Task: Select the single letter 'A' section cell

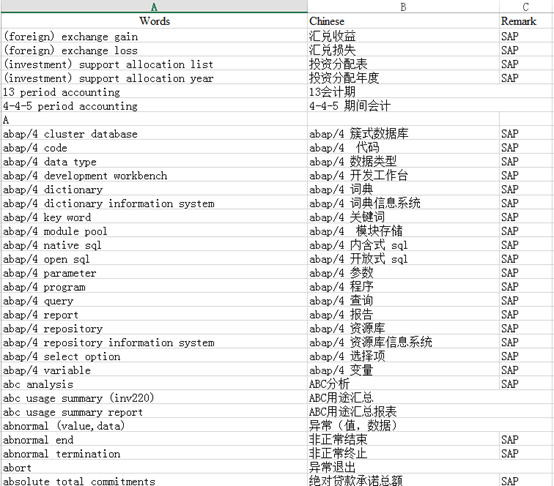Action: [154, 120]
